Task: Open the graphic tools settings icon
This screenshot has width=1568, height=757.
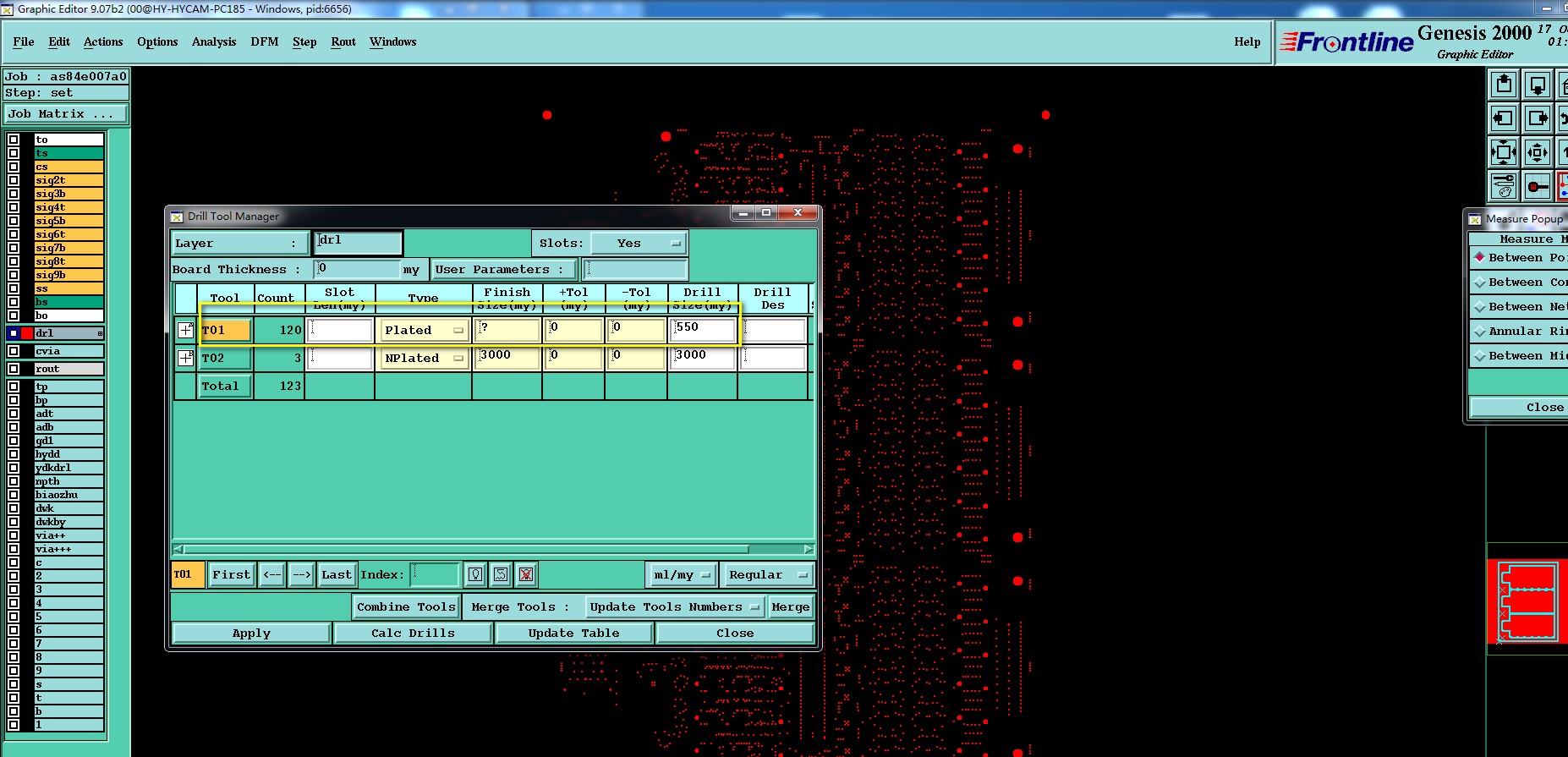Action: point(1503,186)
